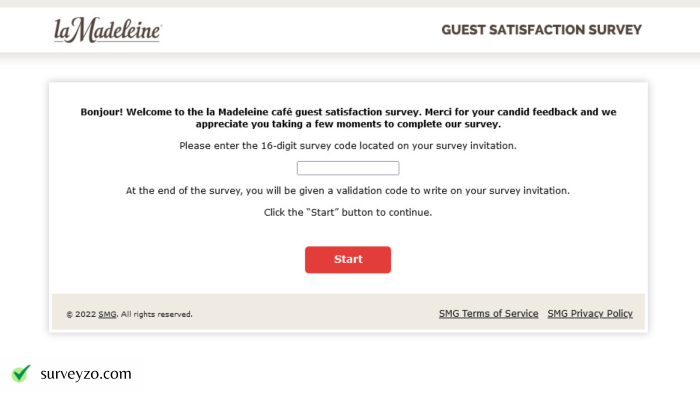
Task: Follow the SMG link in copyright notice
Action: pyautogui.click(x=107, y=314)
